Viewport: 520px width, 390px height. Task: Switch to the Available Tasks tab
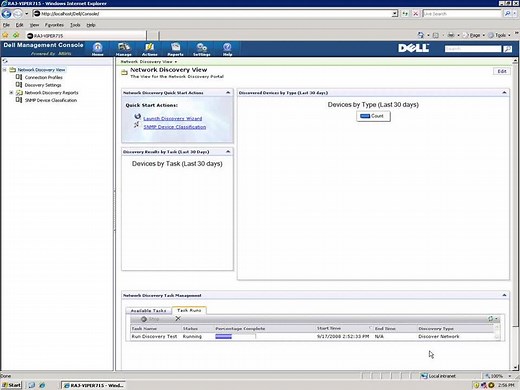pos(148,310)
